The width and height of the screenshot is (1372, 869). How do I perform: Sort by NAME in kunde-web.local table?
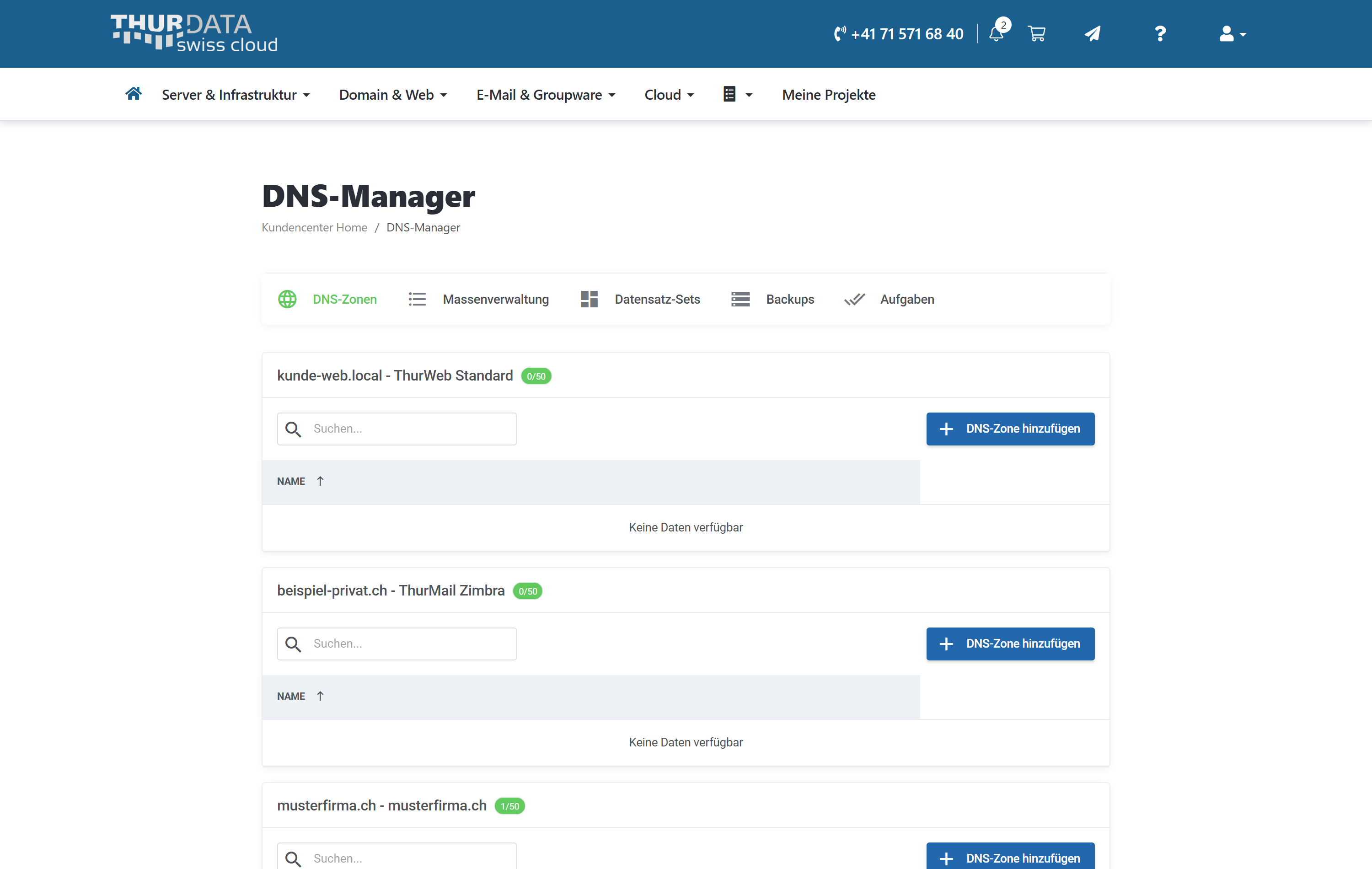pos(300,481)
